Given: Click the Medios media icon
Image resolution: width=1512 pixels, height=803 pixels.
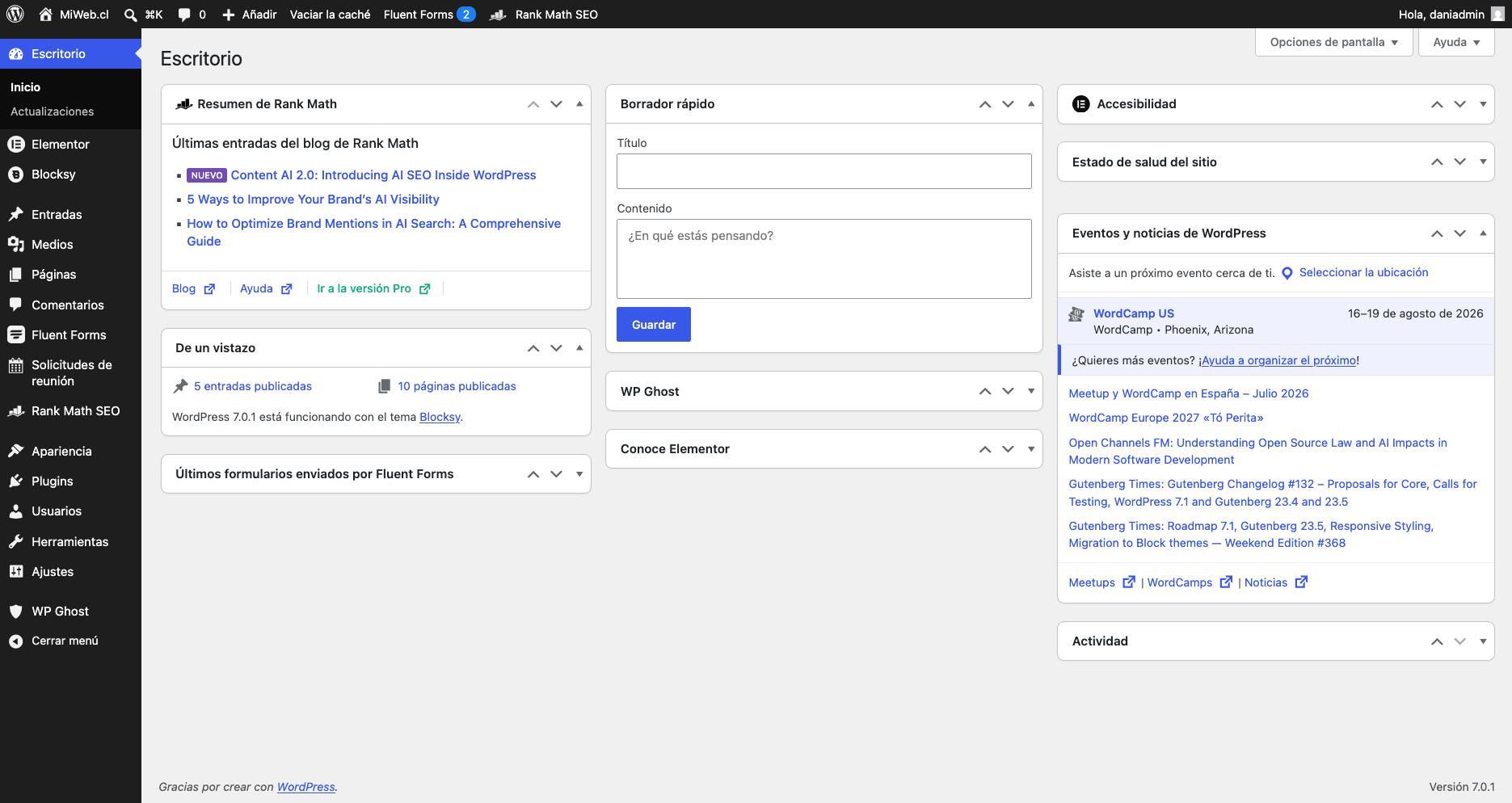Looking at the screenshot, I should 15,244.
